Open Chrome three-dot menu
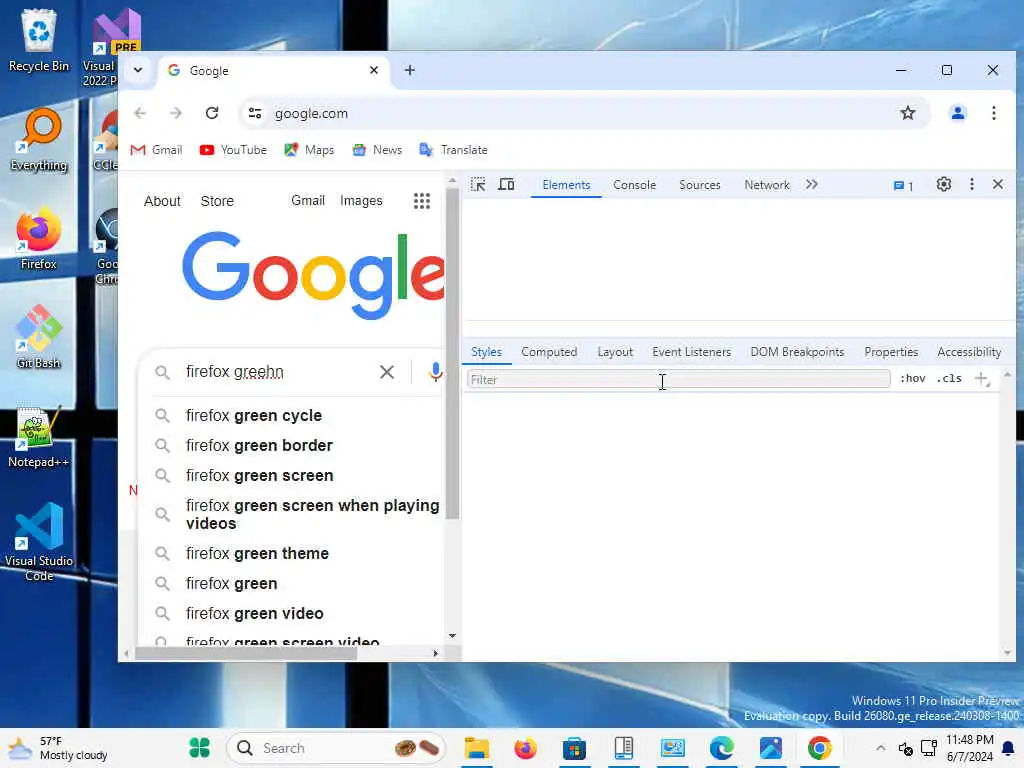 [993, 113]
